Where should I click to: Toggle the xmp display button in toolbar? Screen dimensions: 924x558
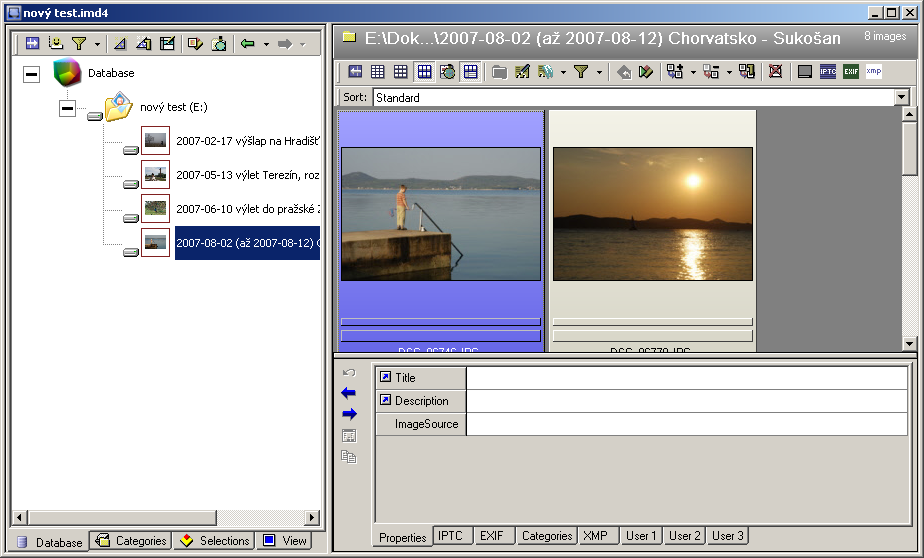874,71
